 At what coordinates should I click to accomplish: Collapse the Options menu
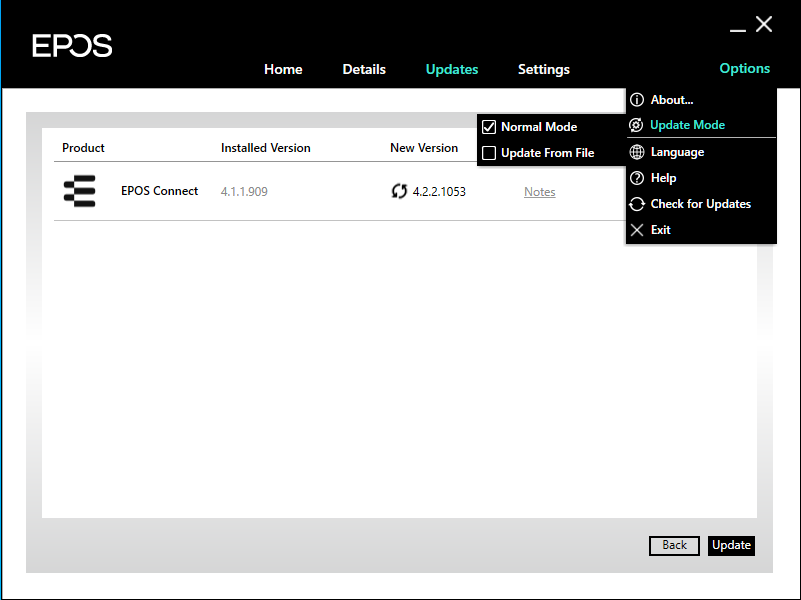(744, 68)
